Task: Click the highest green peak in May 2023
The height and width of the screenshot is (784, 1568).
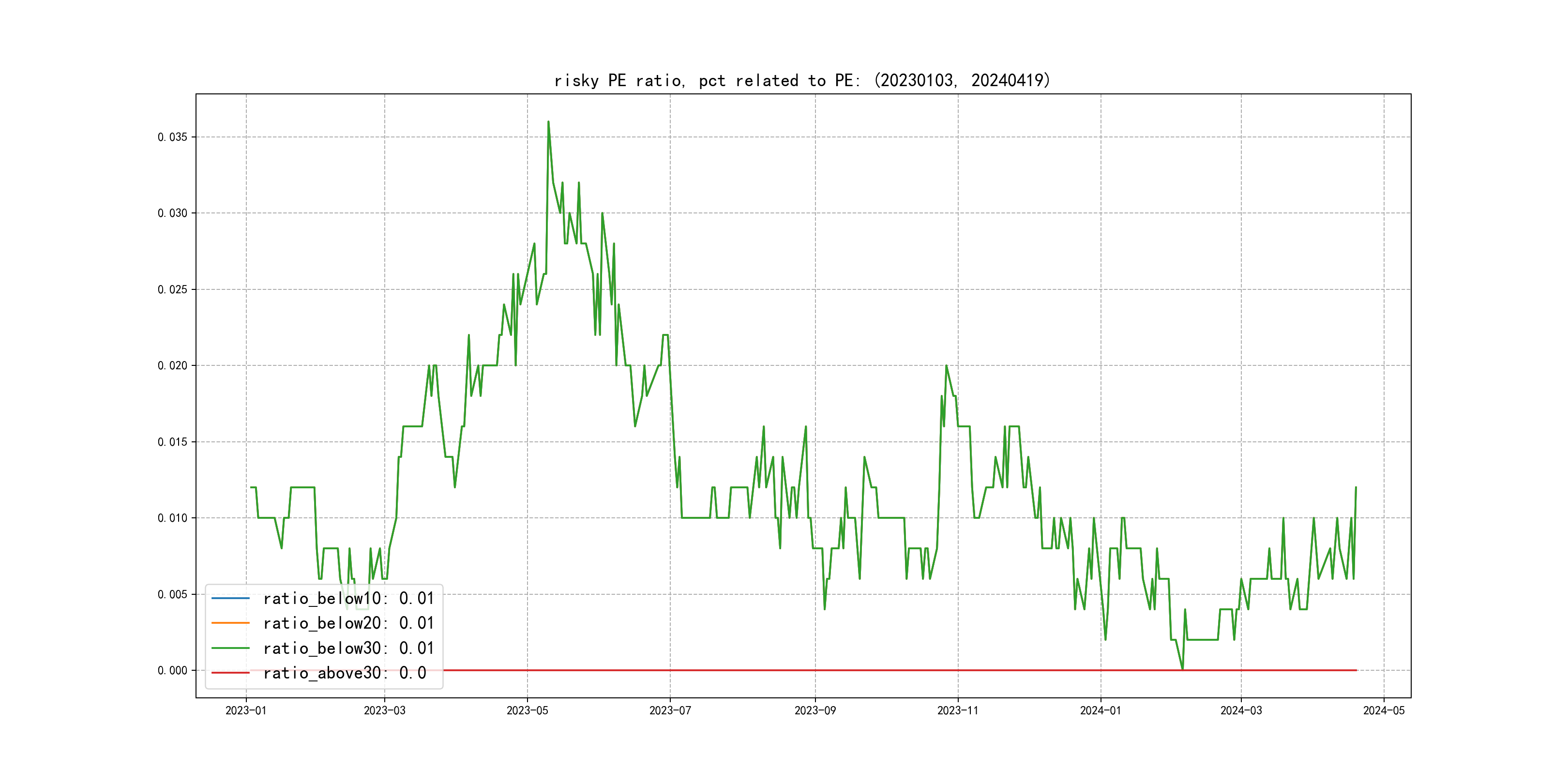Action: click(x=548, y=122)
